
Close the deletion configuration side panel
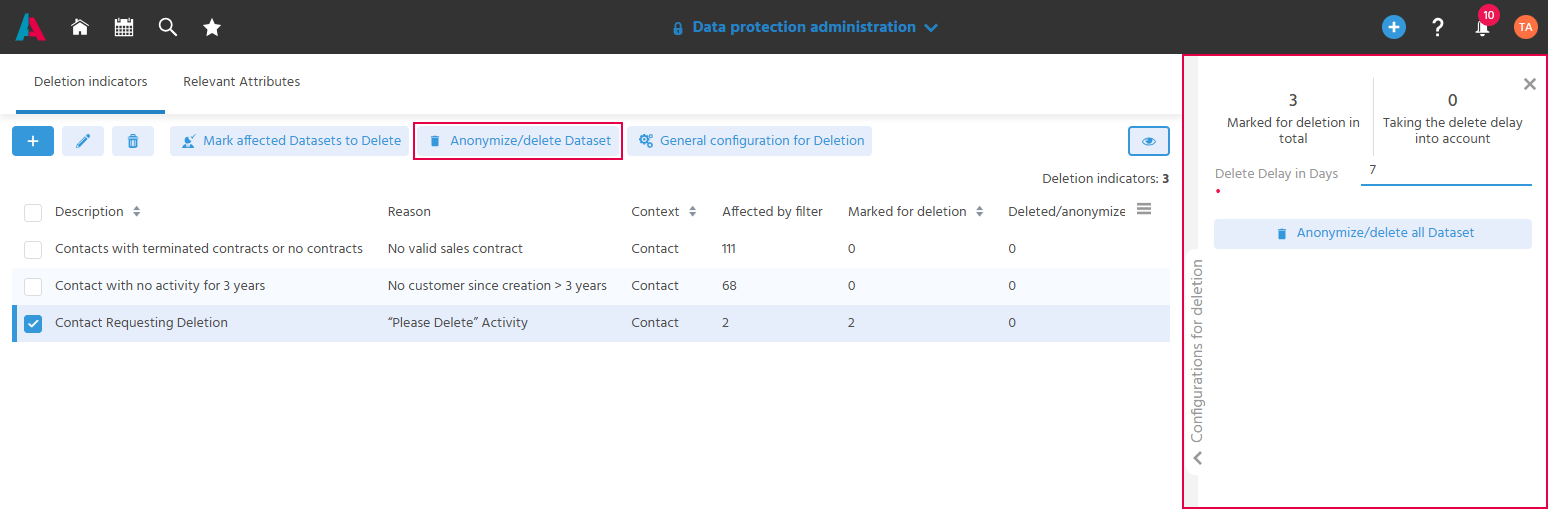pos(1529,84)
